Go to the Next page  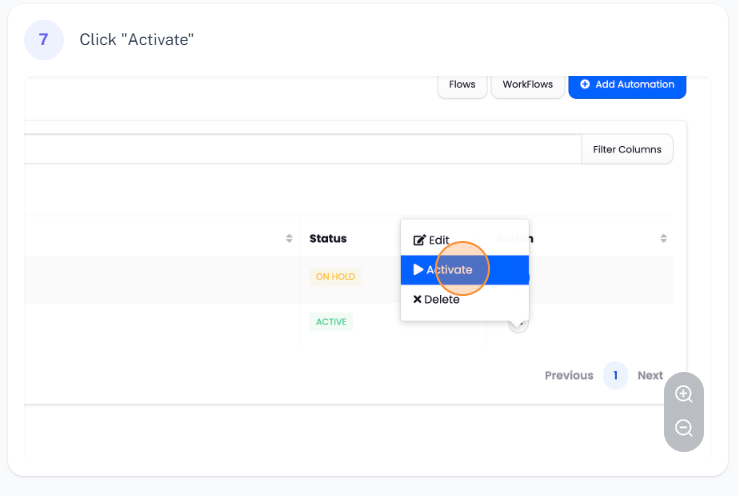pos(650,376)
